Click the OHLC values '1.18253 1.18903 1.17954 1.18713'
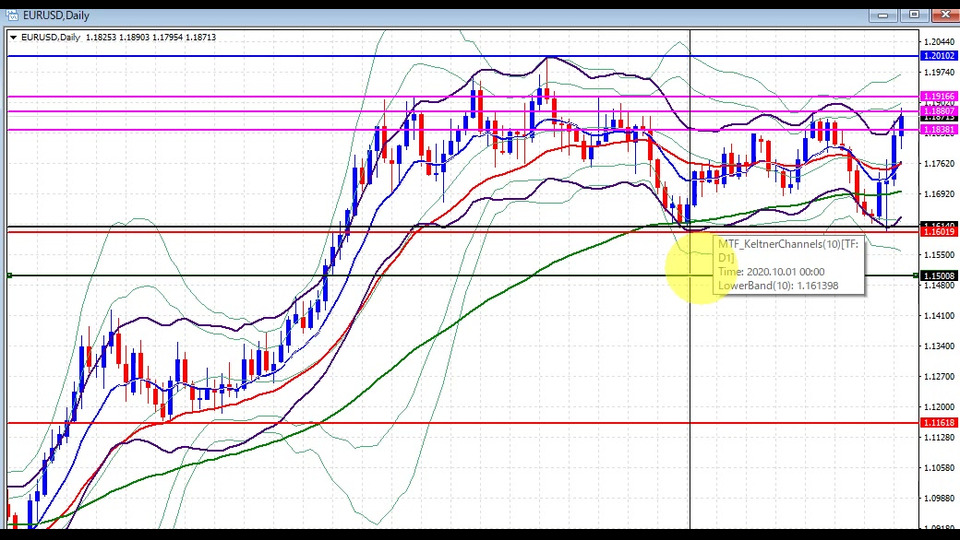Screen dimensions: 960x540 click(151, 37)
